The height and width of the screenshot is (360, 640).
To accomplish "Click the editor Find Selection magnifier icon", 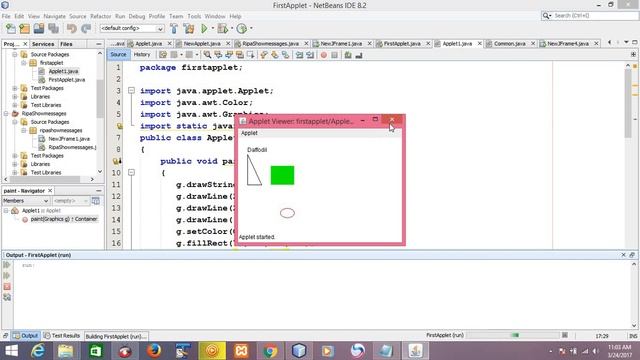I will click(207, 55).
